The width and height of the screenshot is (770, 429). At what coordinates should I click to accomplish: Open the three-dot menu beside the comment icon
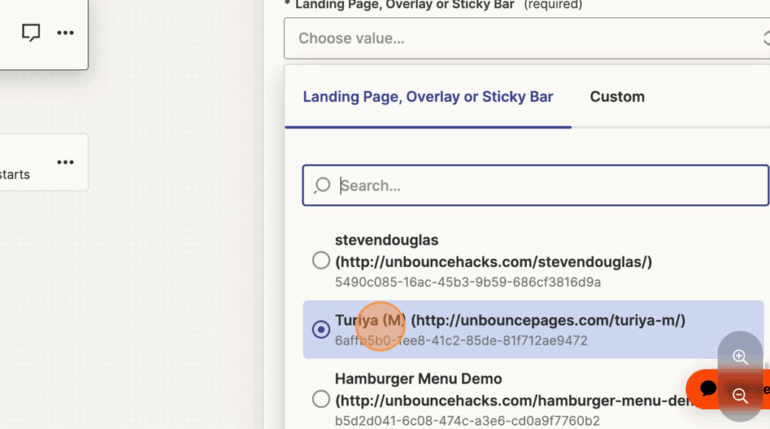[65, 33]
